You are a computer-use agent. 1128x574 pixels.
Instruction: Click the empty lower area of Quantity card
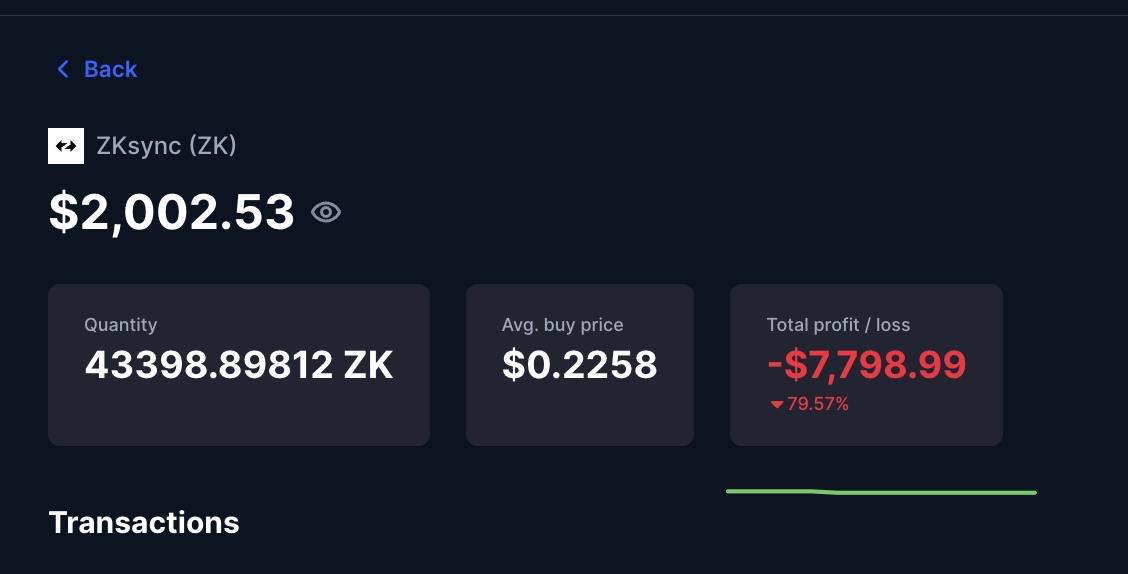pos(239,416)
